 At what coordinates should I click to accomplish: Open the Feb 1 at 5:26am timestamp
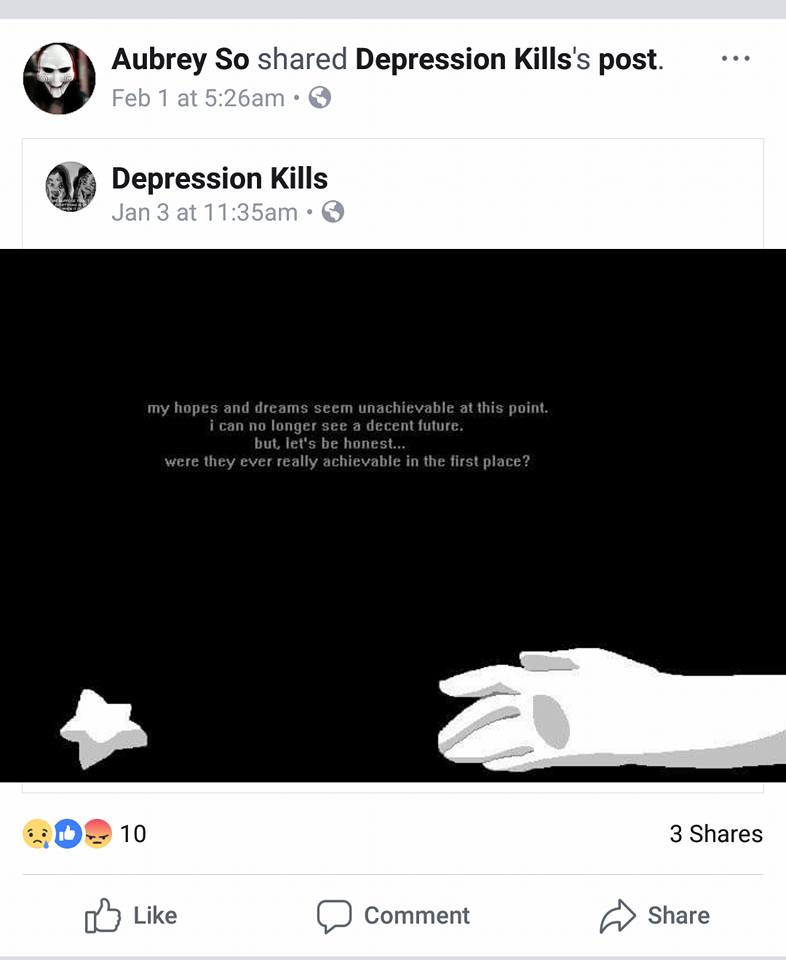[198, 98]
